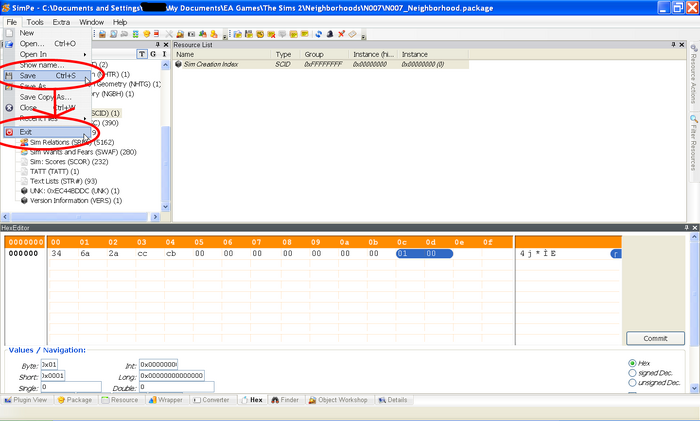Select the Hex radio option
Screen dimensions: 700x421
632,363
